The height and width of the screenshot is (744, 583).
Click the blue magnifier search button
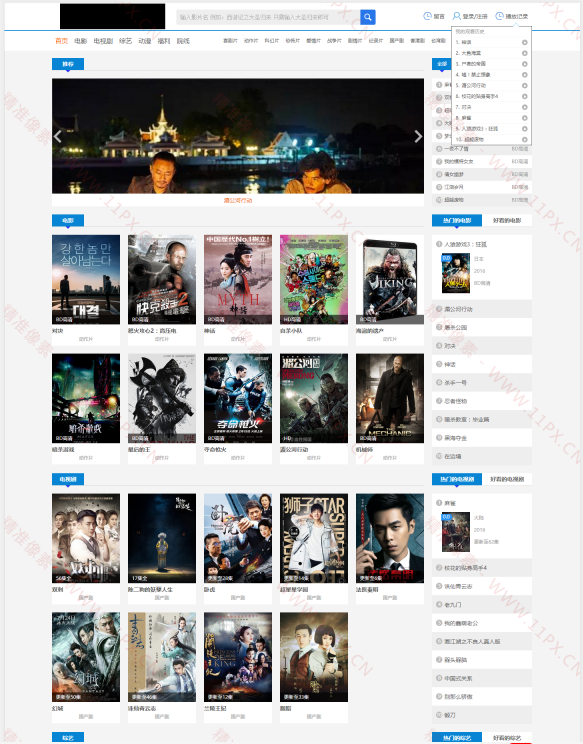pos(368,17)
